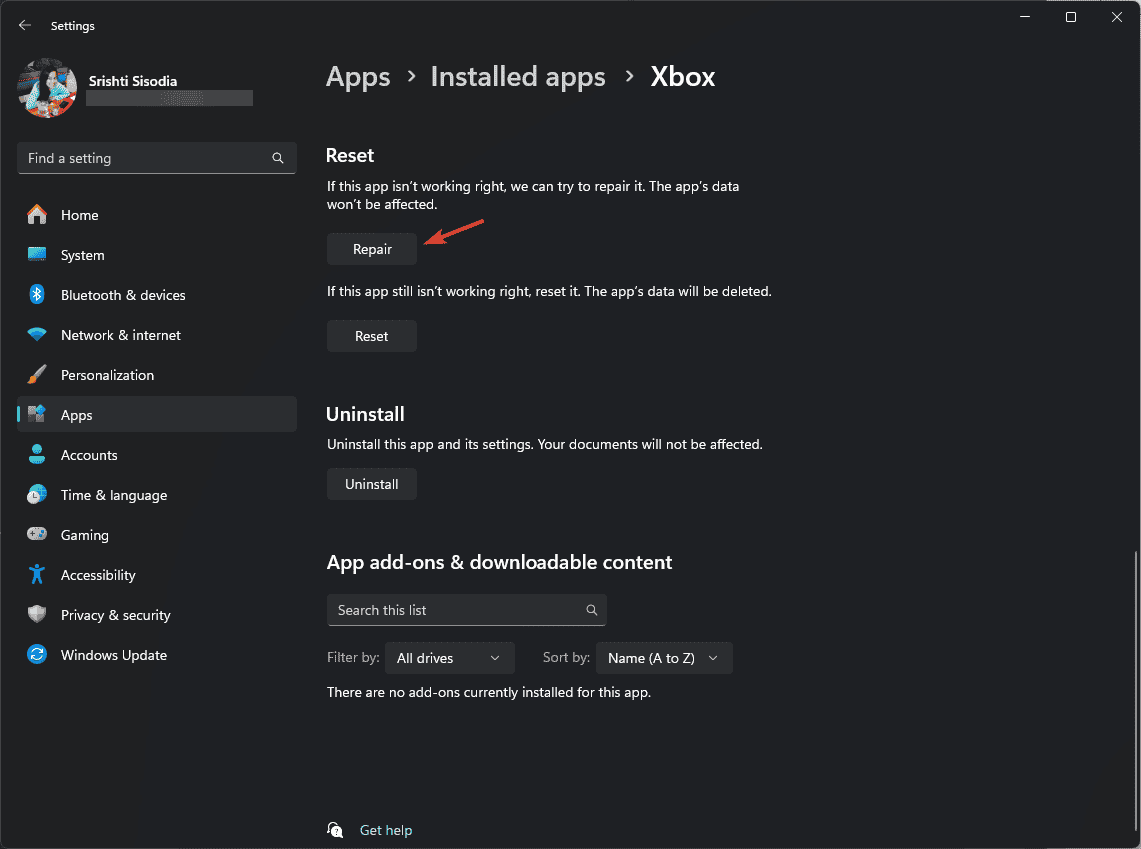1141x849 pixels.
Task: Click the vertical scrollbar thumb
Action: 1134,691
